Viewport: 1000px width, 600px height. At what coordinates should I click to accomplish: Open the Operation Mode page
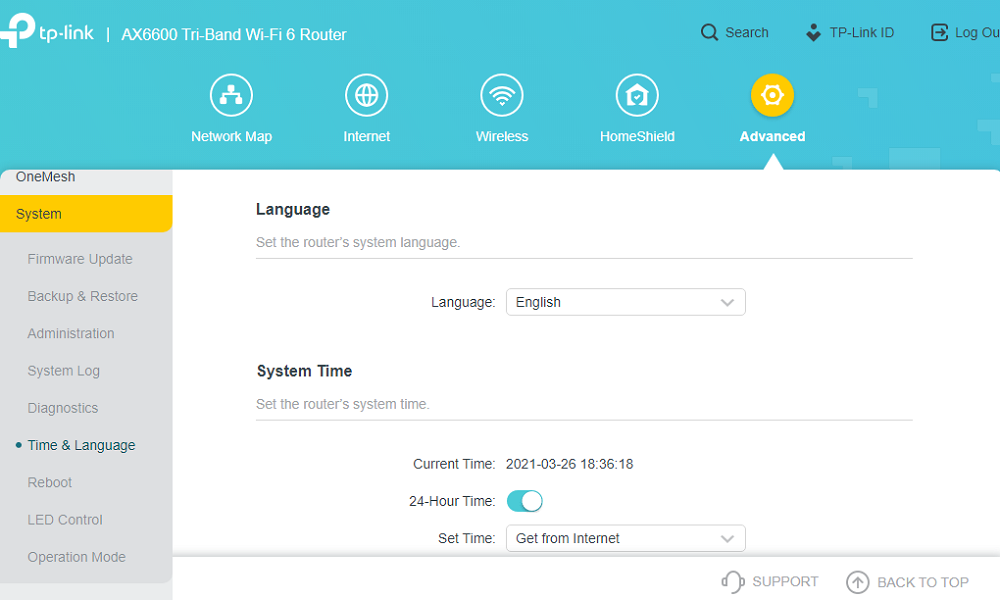[76, 557]
